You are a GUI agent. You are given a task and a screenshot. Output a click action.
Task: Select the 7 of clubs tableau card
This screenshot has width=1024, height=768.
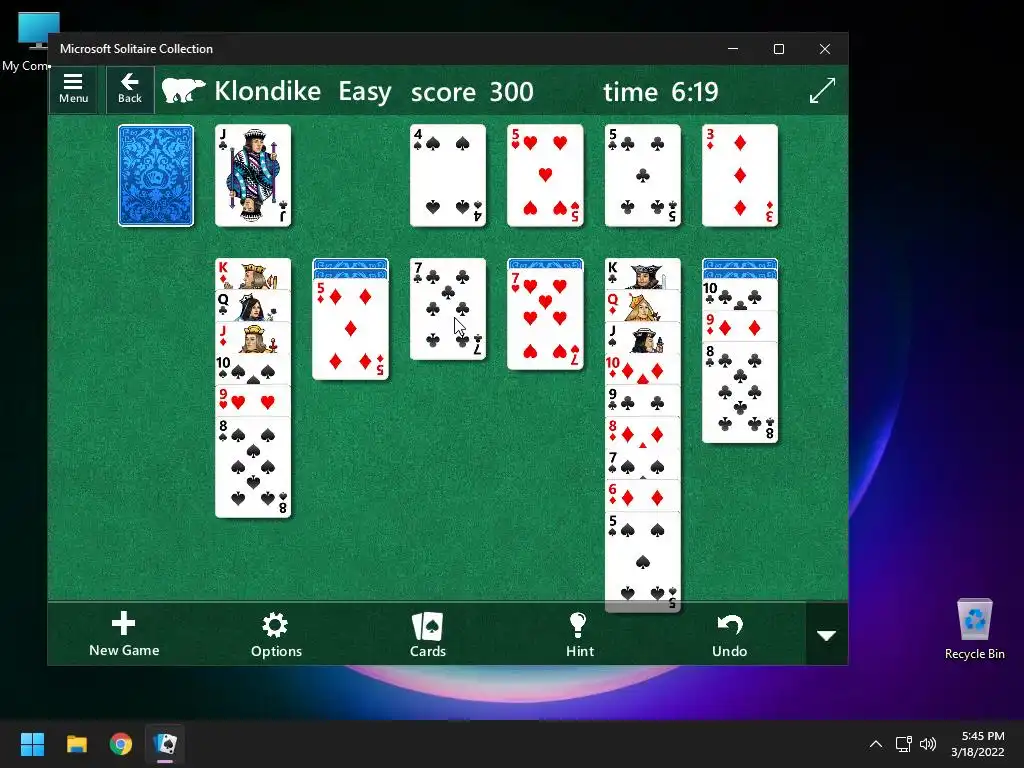448,309
